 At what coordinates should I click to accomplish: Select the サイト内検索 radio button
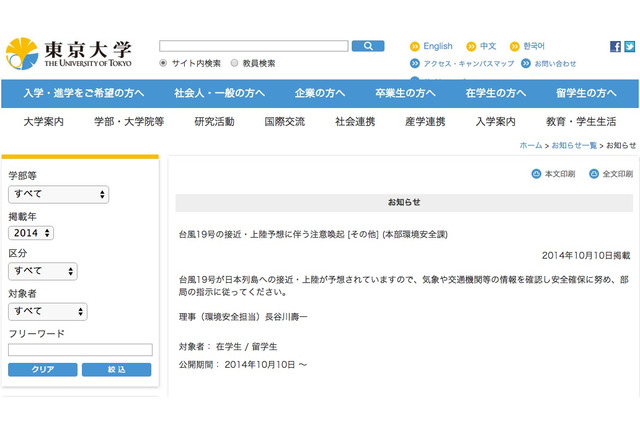pos(163,63)
